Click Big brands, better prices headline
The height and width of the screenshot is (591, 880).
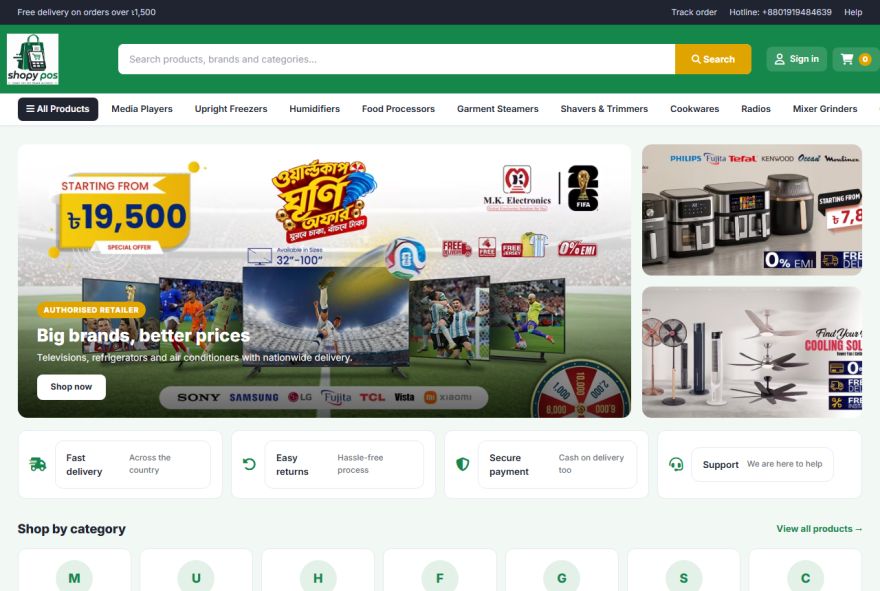(143, 335)
